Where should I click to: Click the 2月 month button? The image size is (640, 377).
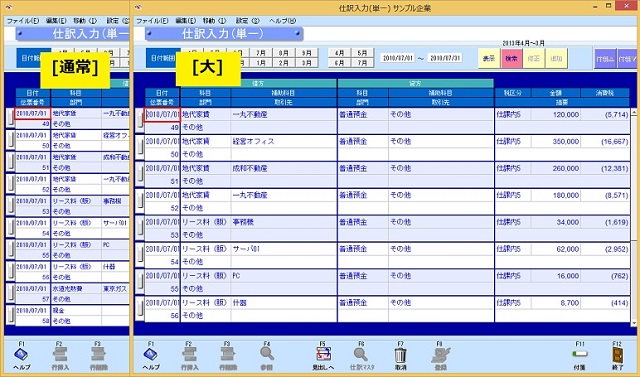pos(284,63)
